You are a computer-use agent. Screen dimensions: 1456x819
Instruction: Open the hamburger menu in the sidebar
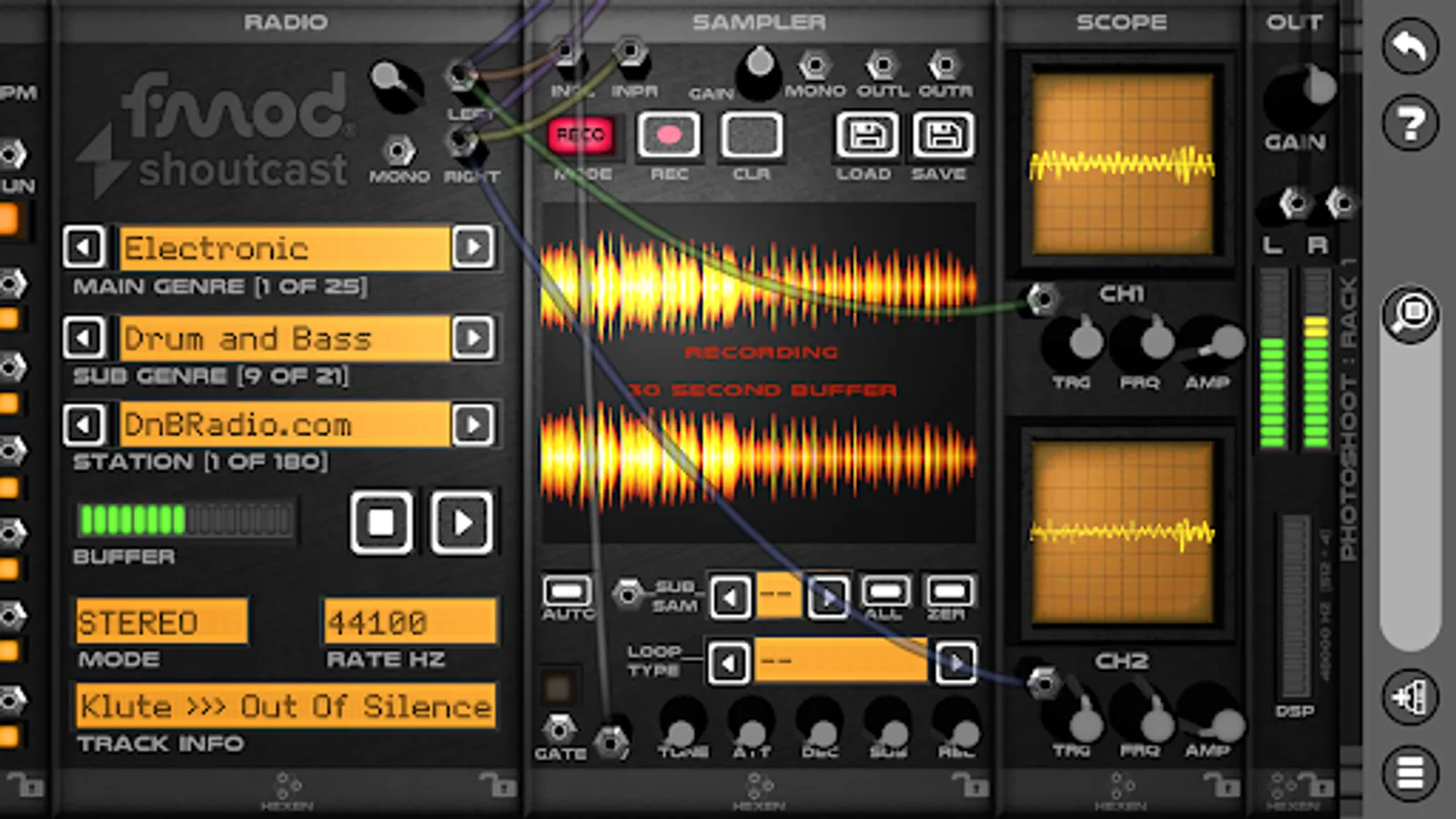click(1410, 773)
